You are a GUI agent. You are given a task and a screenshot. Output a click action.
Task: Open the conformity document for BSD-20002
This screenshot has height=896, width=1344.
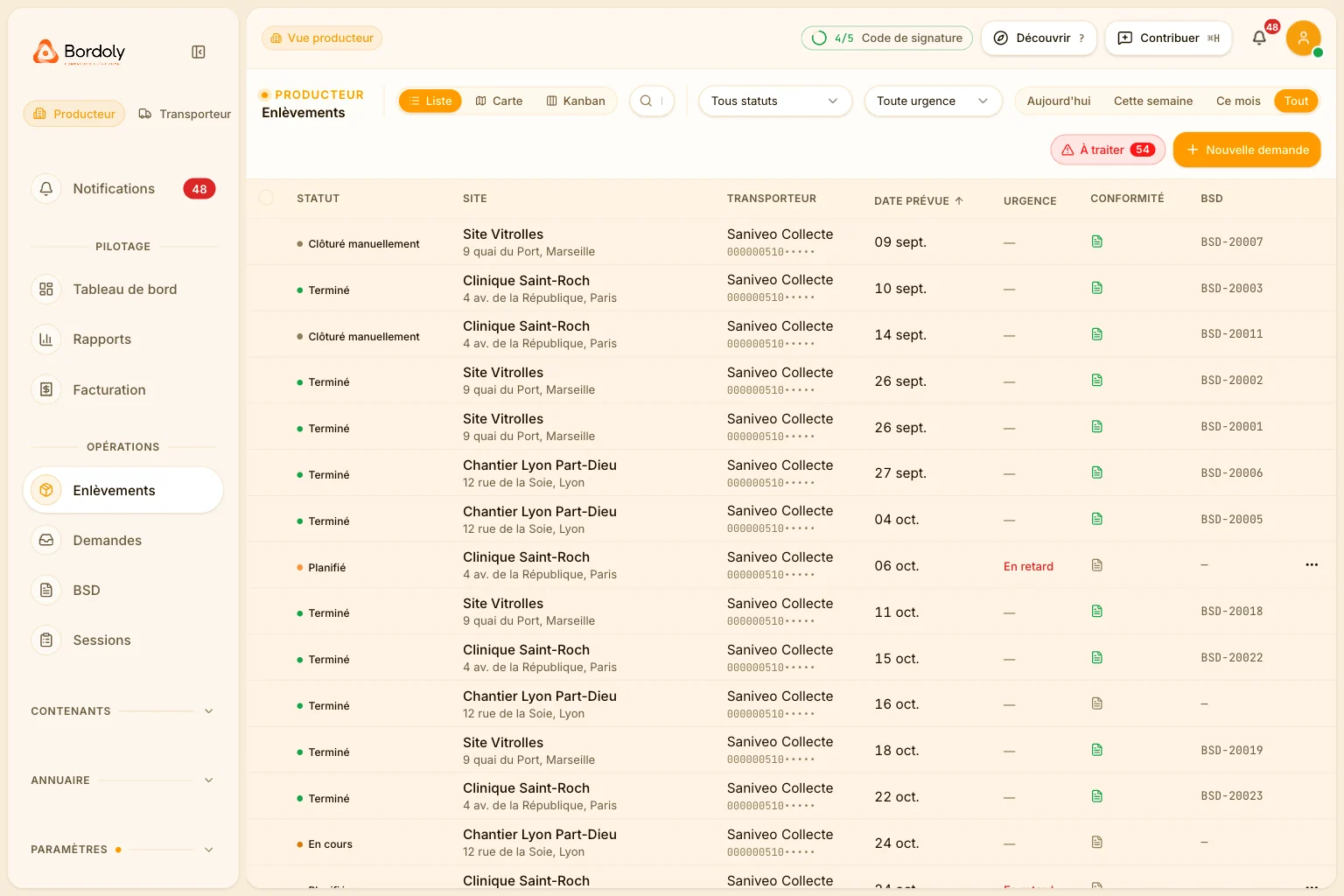click(x=1096, y=380)
